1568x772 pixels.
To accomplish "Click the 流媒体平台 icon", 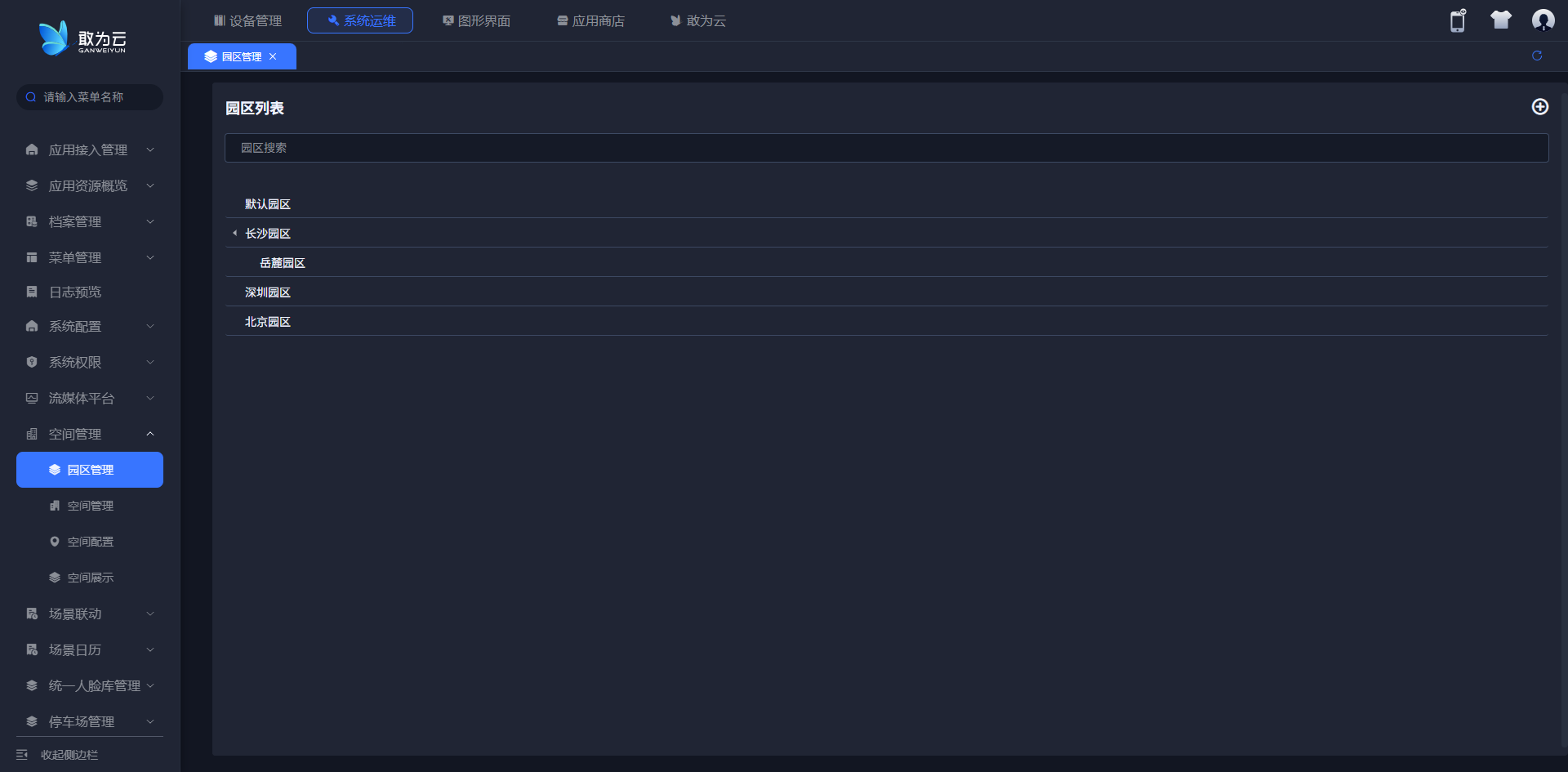I will pyautogui.click(x=32, y=398).
